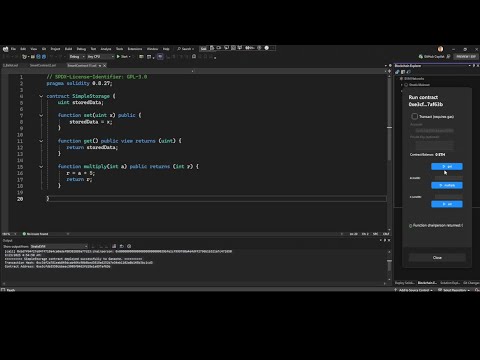The height and width of the screenshot is (360, 480).
Task: Open the Build menu
Action: 68,49
